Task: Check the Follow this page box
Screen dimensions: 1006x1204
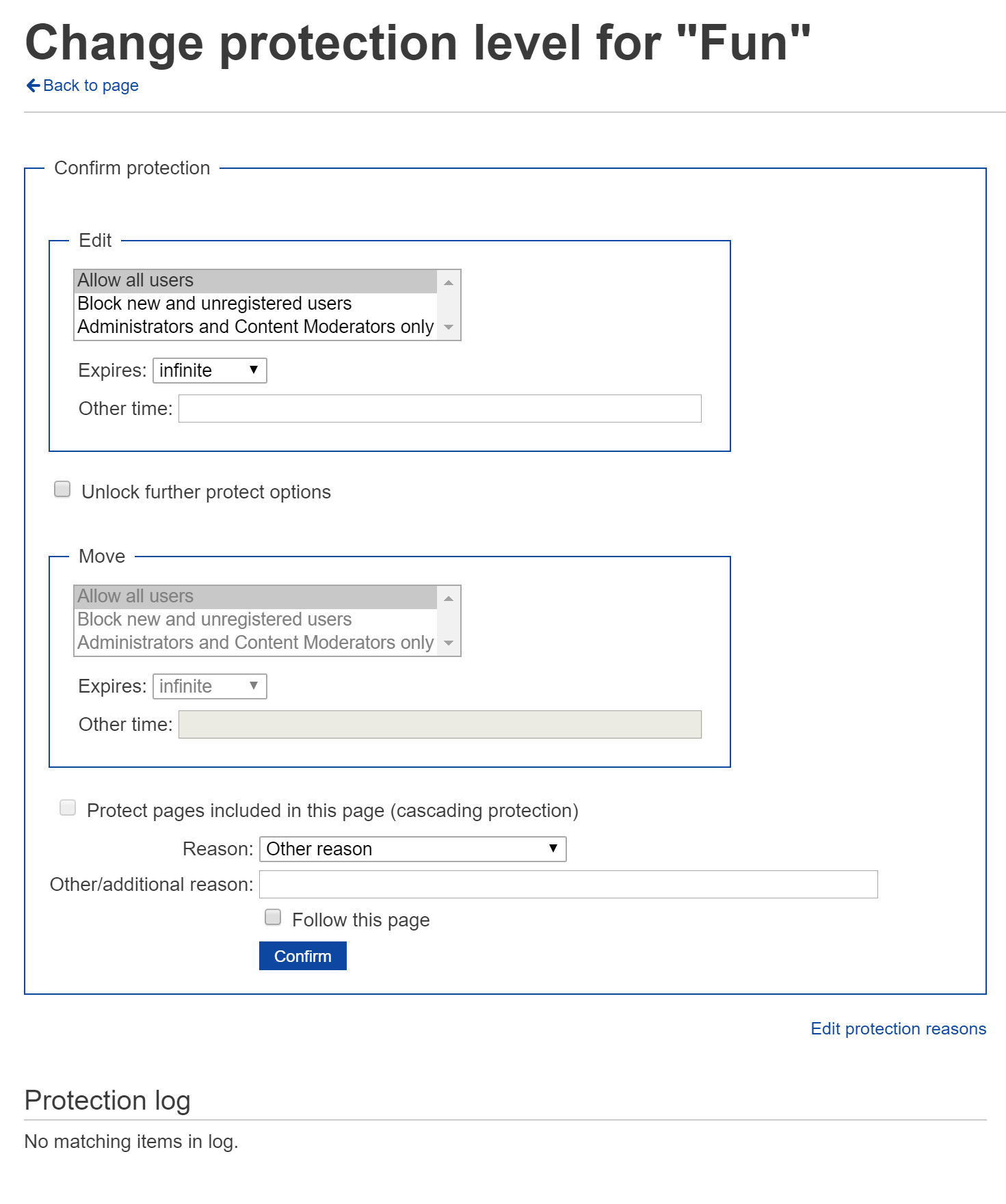Action: [273, 918]
